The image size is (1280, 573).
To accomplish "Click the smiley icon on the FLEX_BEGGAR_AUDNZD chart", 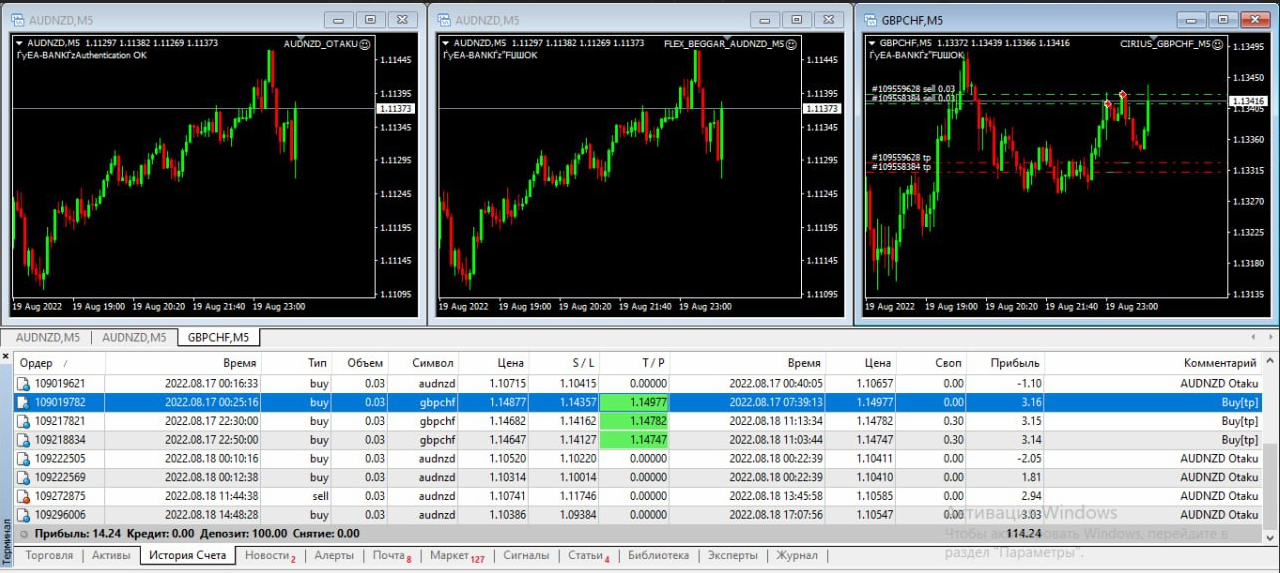I will coord(792,43).
